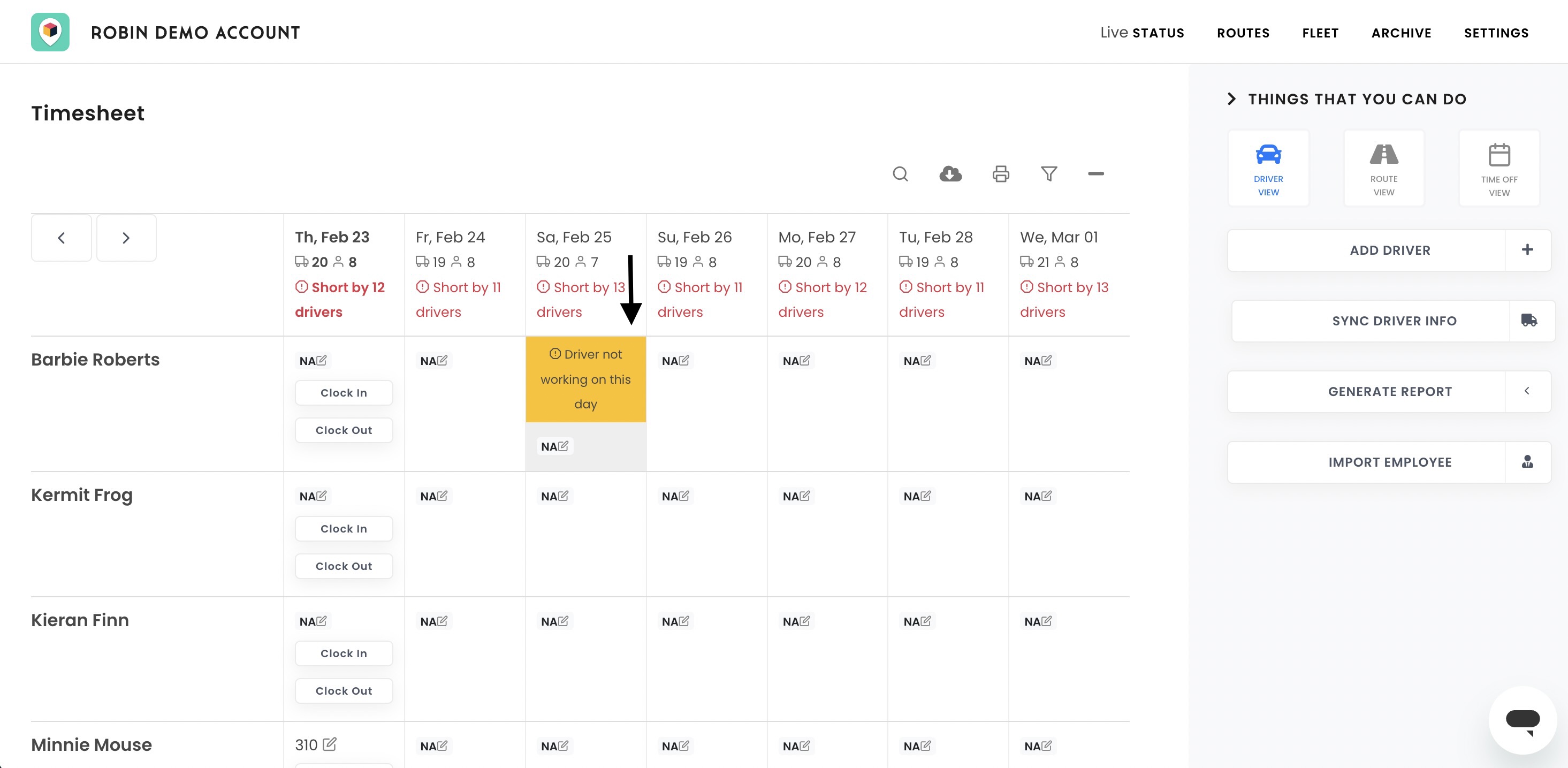Switch to Route View icon
This screenshot has height=768, width=1568.
click(x=1383, y=154)
